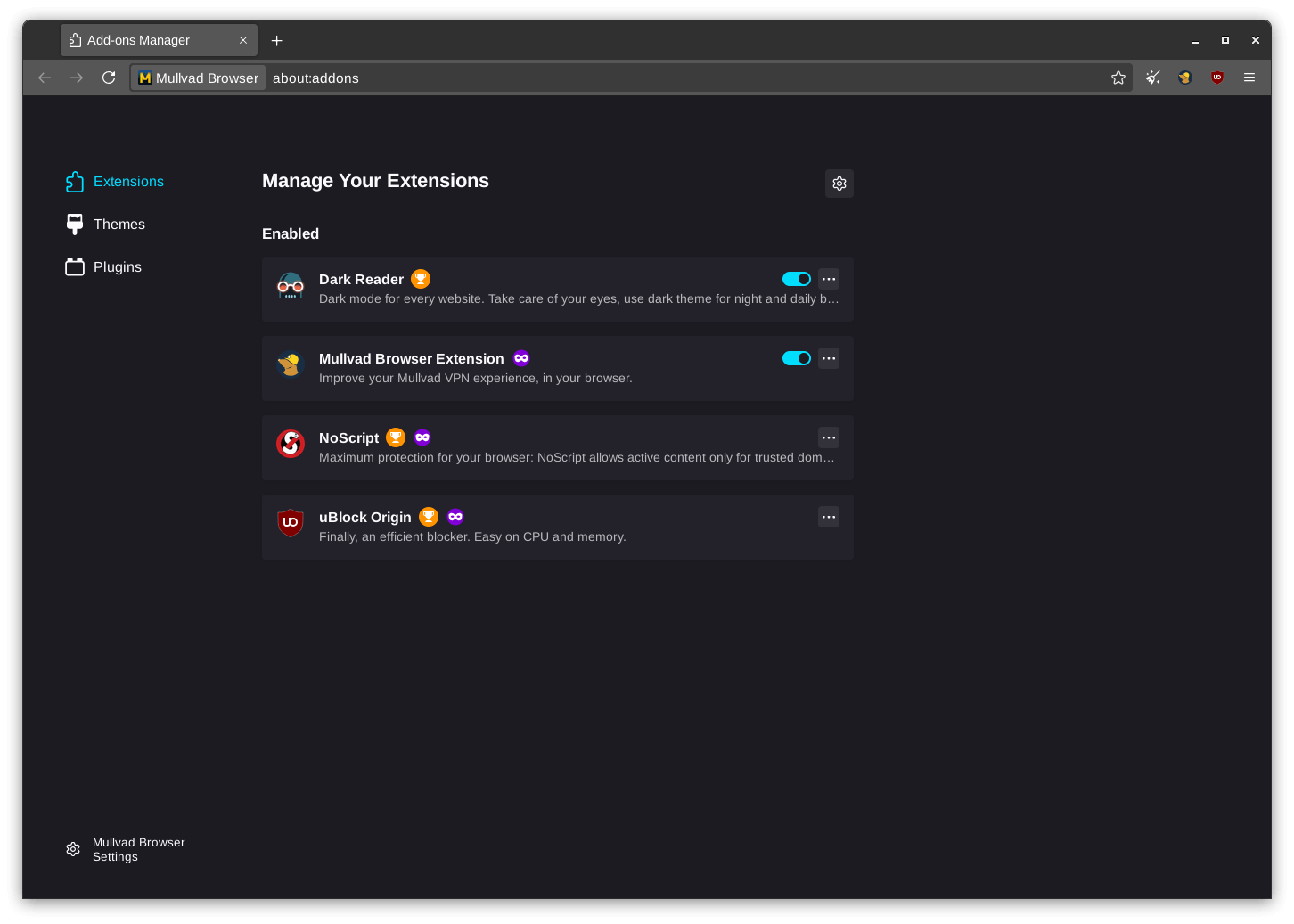Click the Mullvad Browser Extension bird icon

click(291, 364)
